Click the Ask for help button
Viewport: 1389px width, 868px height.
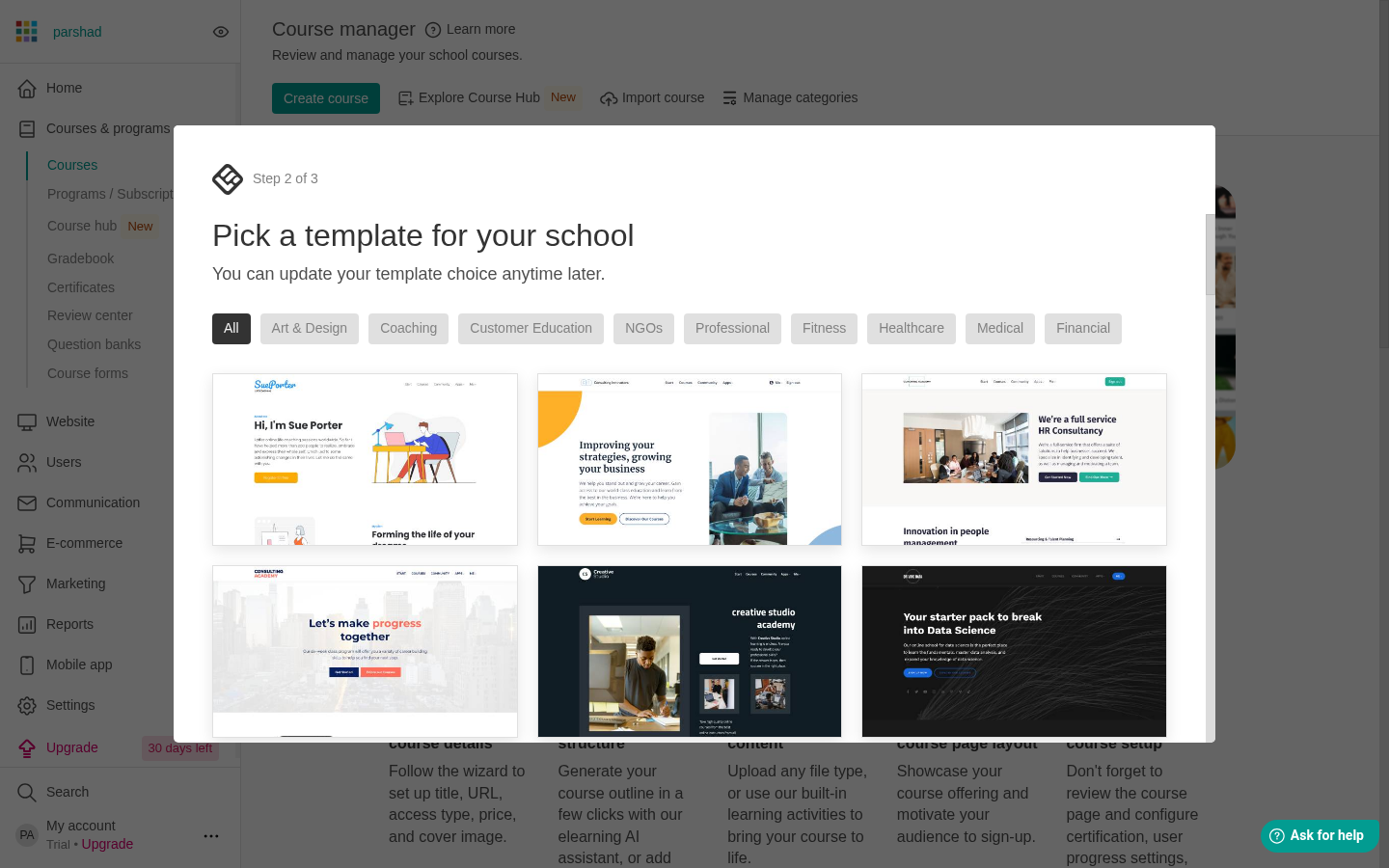(1320, 835)
